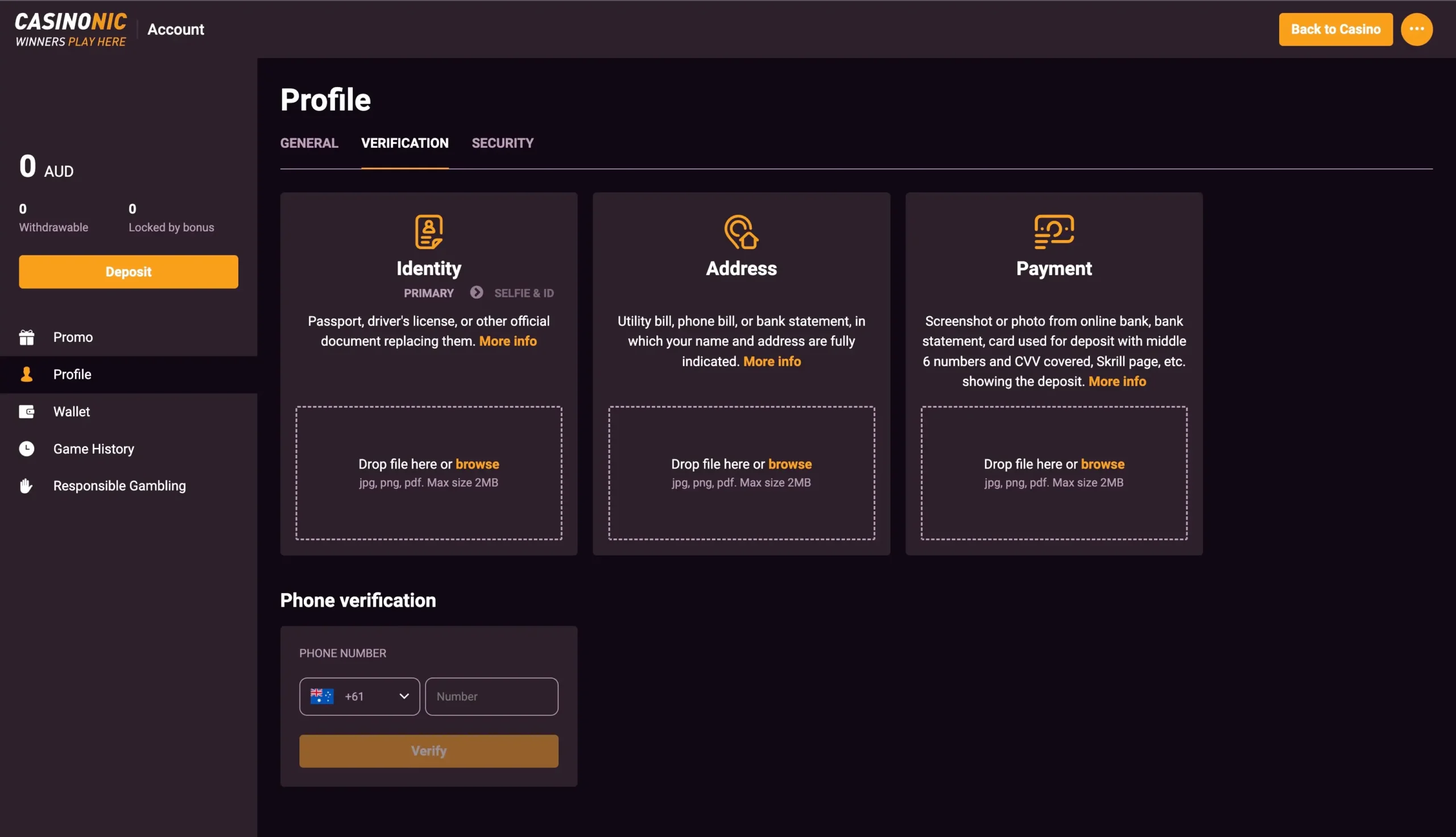Screen dimensions: 1456x837
Task: Click the Casinonic logo
Action: [70, 30]
